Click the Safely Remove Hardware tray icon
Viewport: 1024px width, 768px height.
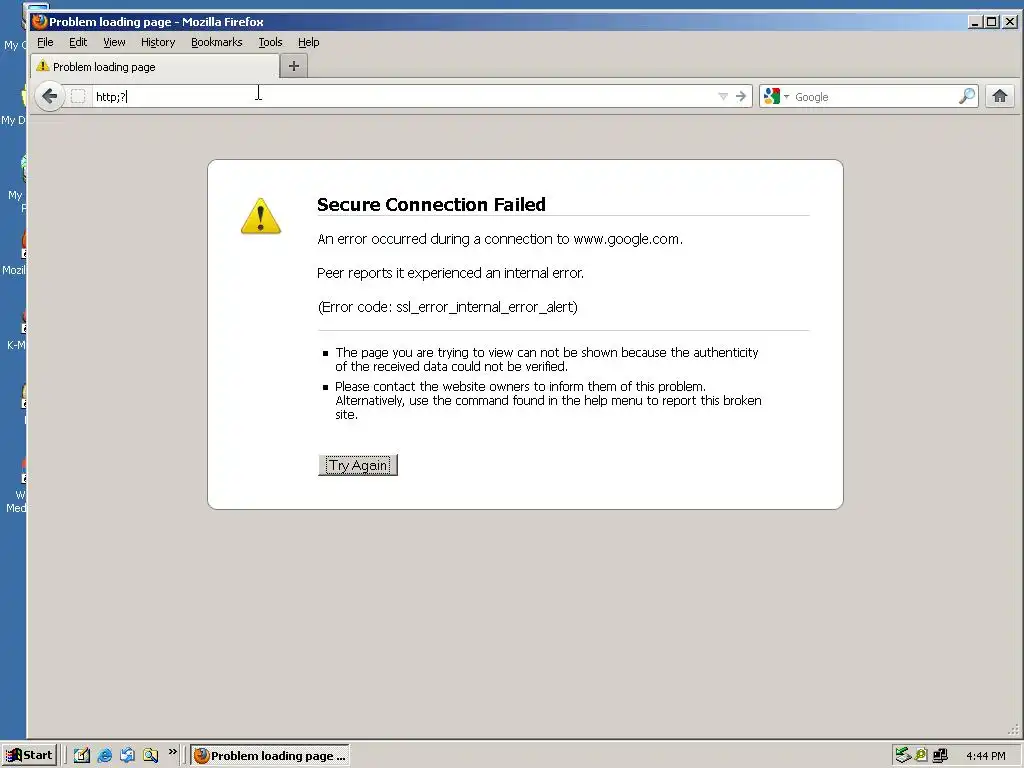coord(903,755)
